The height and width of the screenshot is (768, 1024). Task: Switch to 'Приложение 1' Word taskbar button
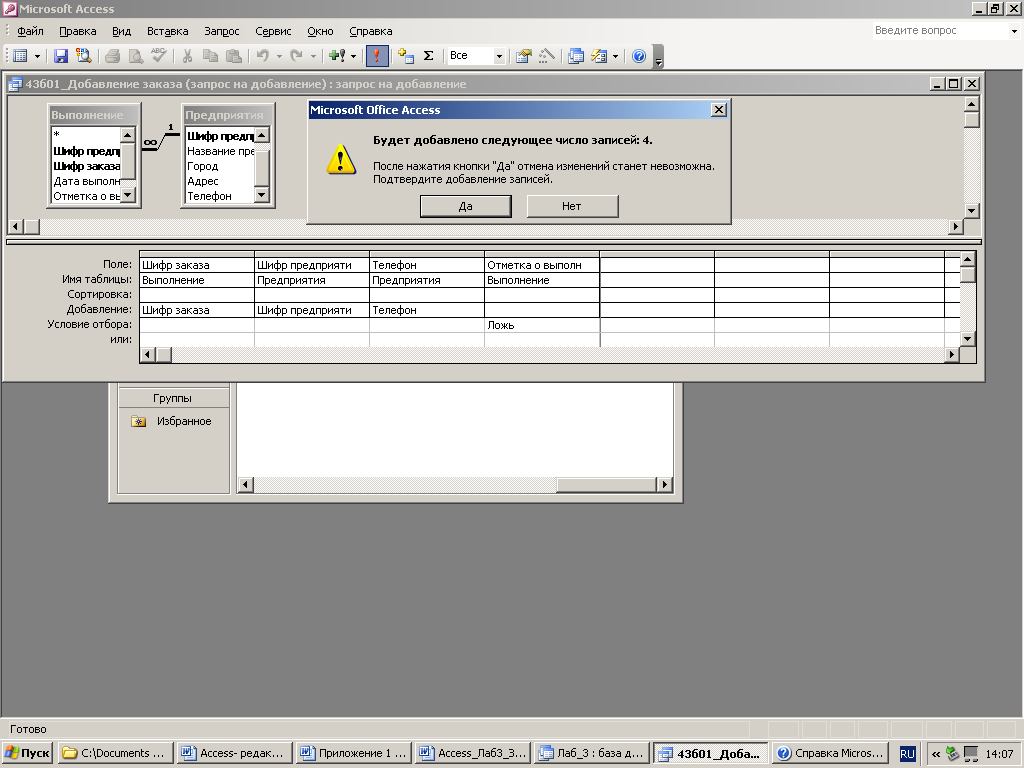click(x=353, y=753)
